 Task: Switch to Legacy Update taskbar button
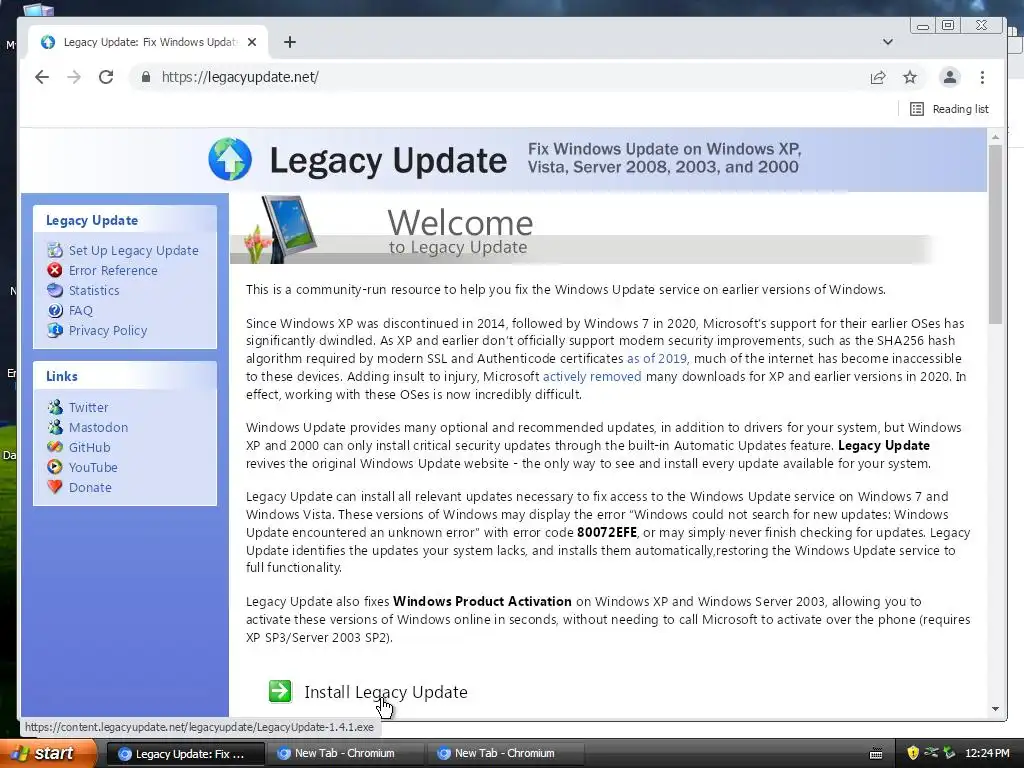tap(185, 754)
